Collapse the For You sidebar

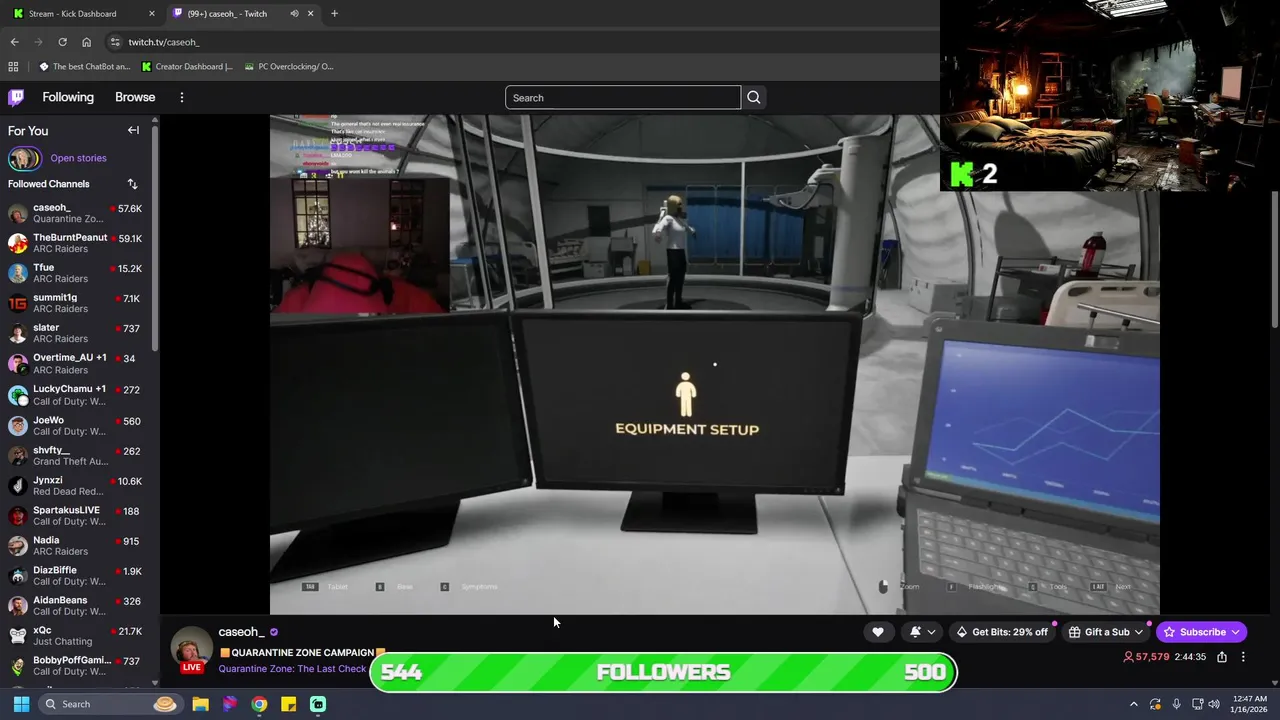coord(133,130)
